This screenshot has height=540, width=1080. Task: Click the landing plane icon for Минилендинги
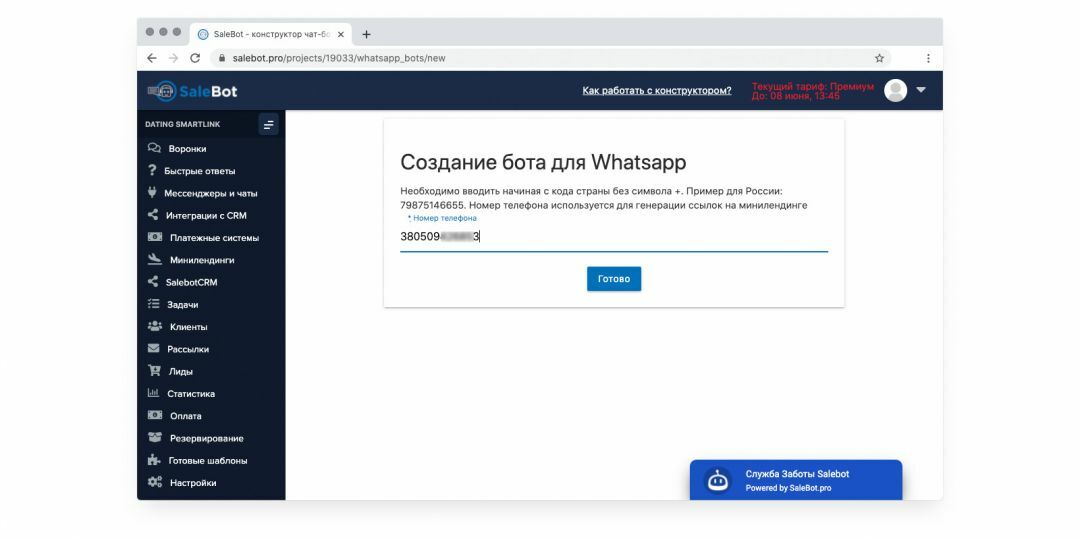pyautogui.click(x=155, y=260)
